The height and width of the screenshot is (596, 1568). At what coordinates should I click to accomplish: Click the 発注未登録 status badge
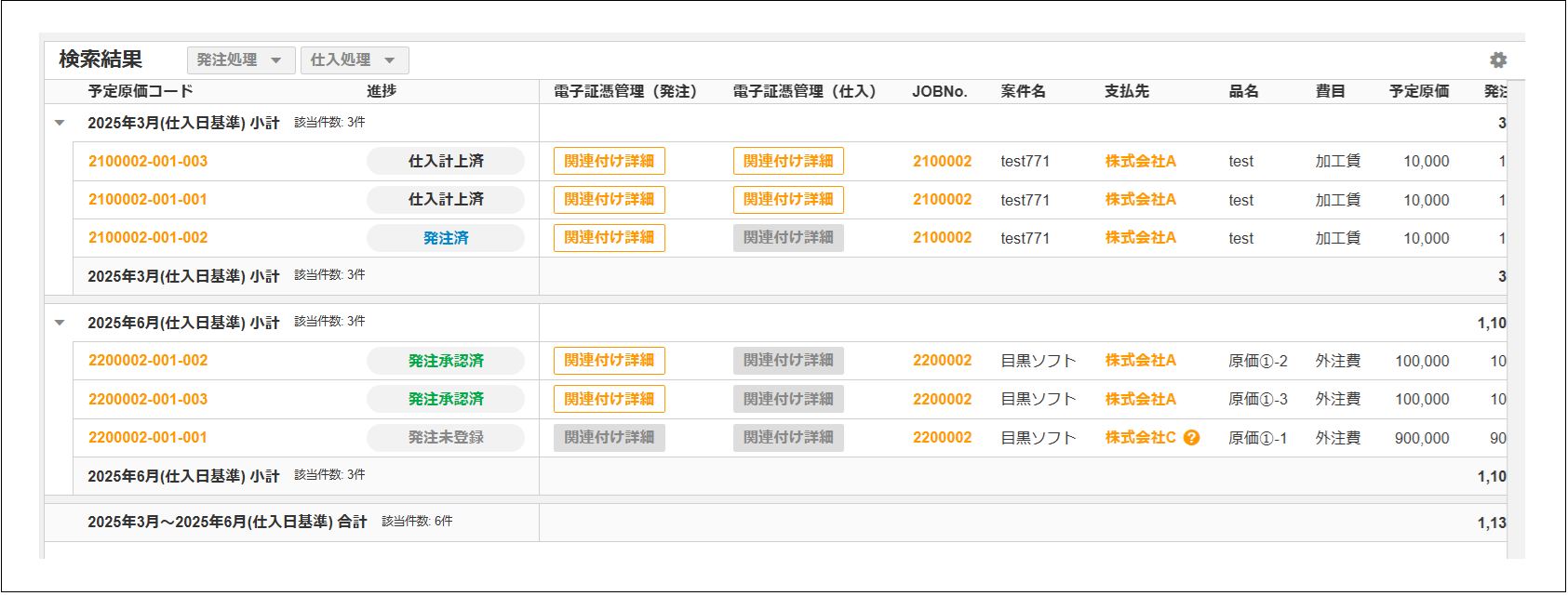[x=445, y=438]
